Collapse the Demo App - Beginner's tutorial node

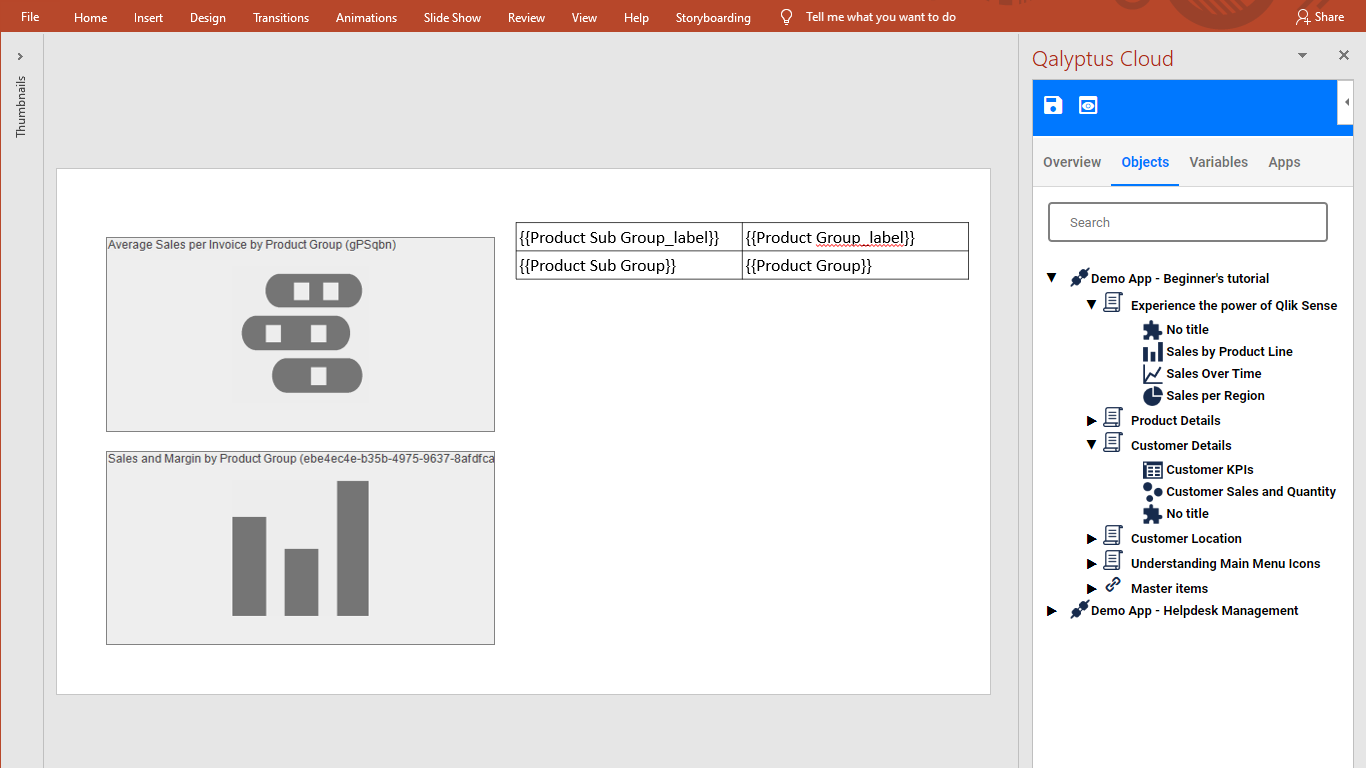pos(1052,278)
